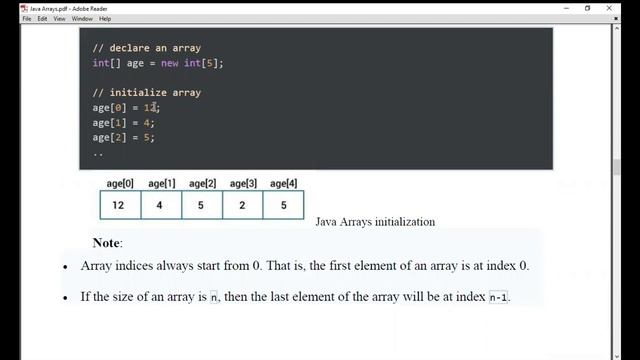Click the inline 'n-1' code text

click(498, 297)
